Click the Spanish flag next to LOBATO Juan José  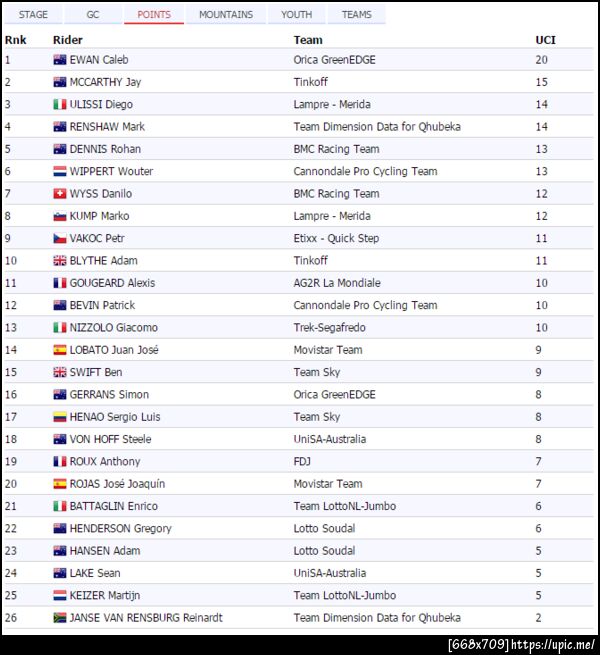(60, 350)
